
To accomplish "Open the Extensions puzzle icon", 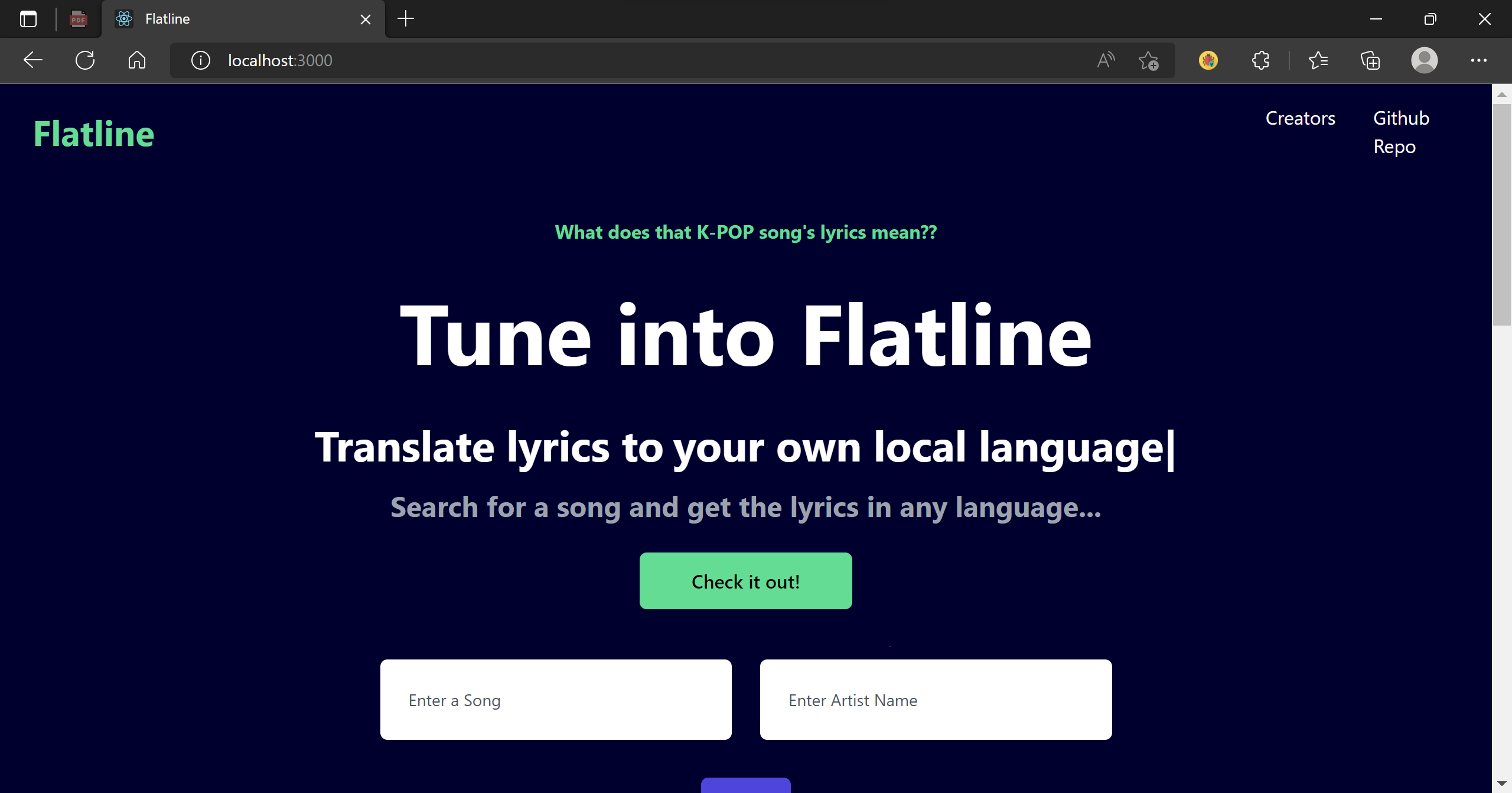I will click(1260, 60).
